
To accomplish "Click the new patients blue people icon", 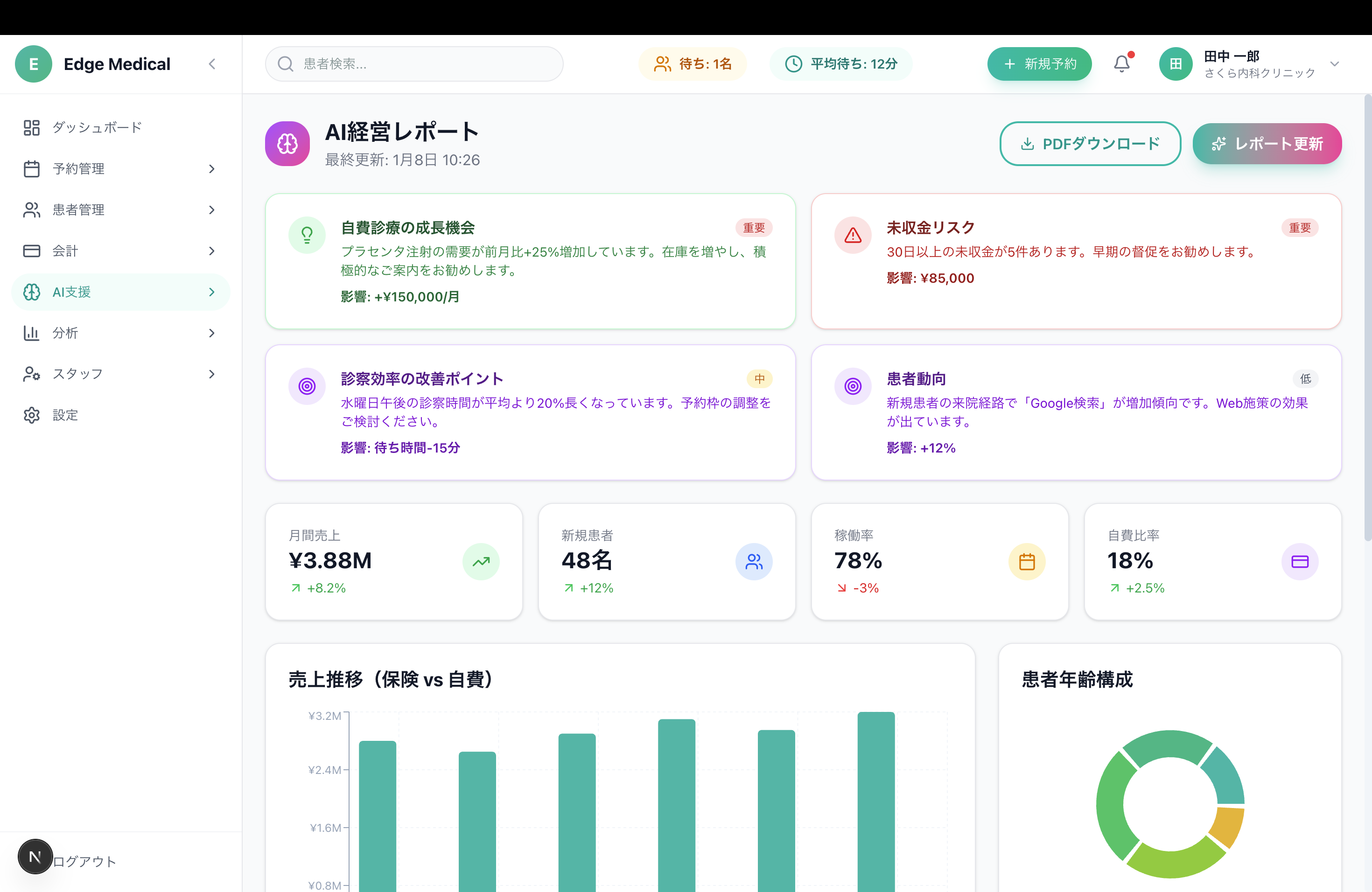I will [754, 561].
